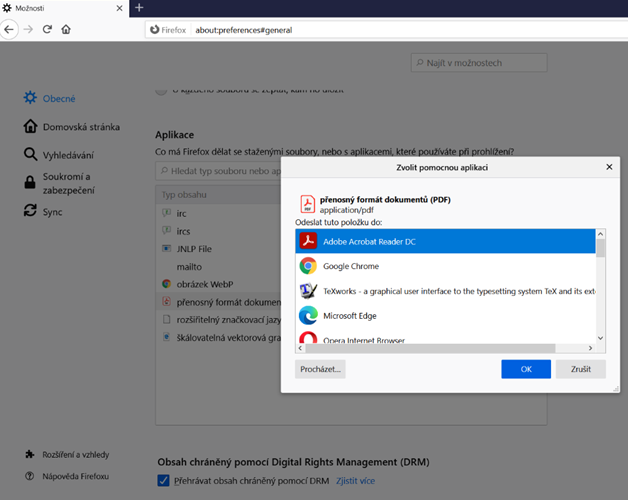Open the Zjistit více link
This screenshot has height=500, width=628.
point(355,481)
